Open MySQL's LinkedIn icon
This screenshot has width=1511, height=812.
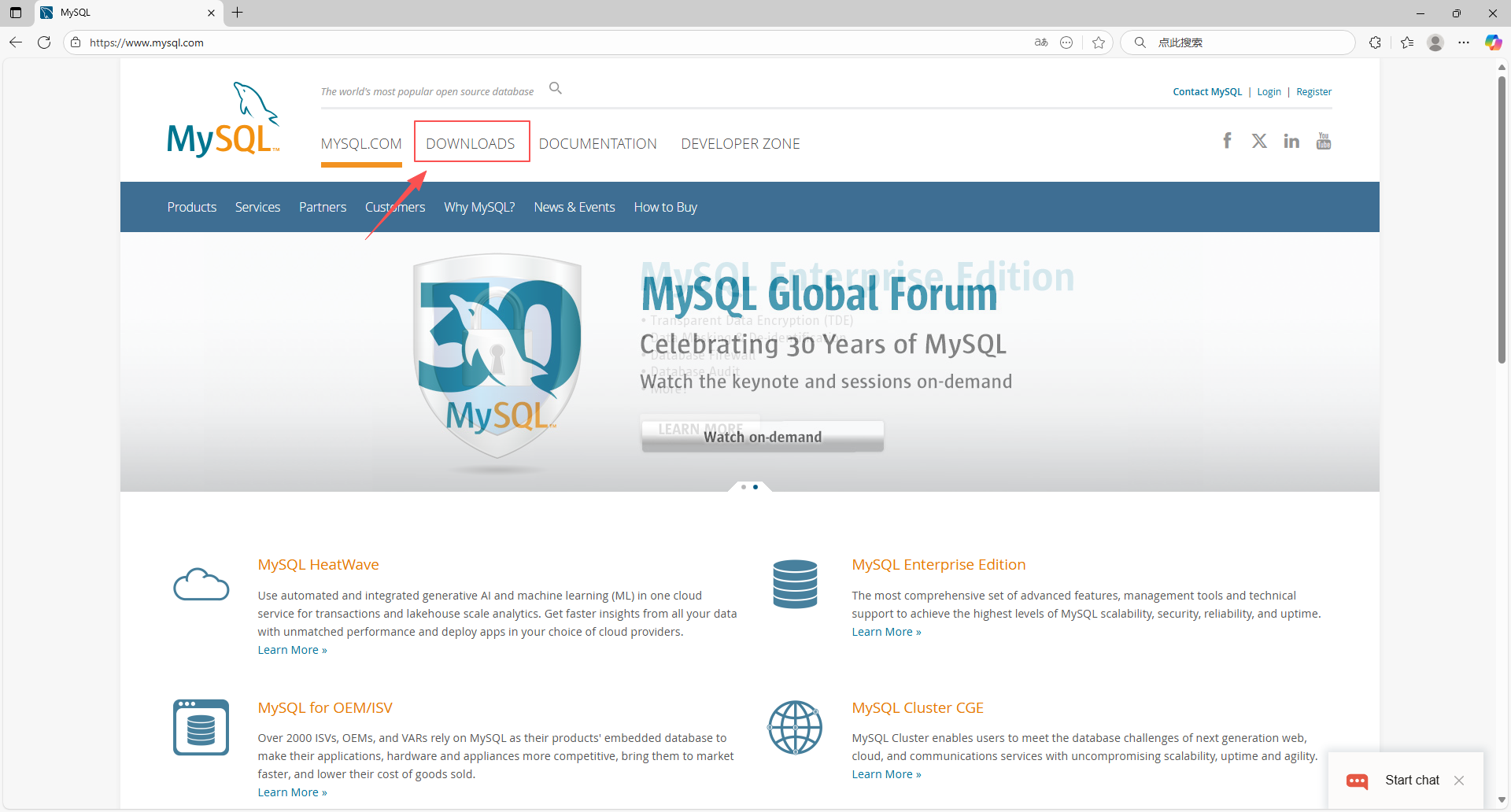coord(1291,141)
